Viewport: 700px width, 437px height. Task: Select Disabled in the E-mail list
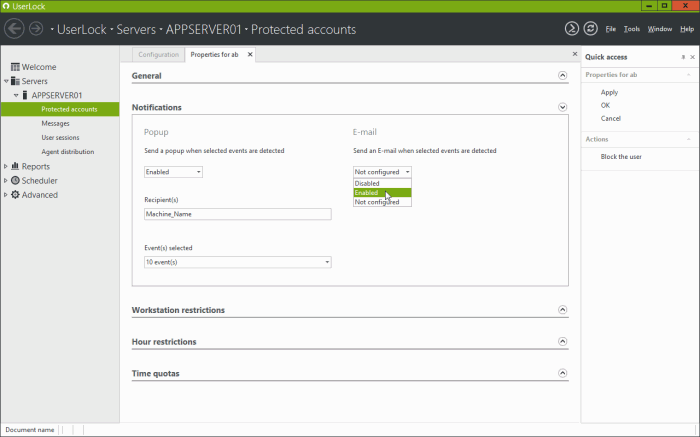pyautogui.click(x=382, y=183)
